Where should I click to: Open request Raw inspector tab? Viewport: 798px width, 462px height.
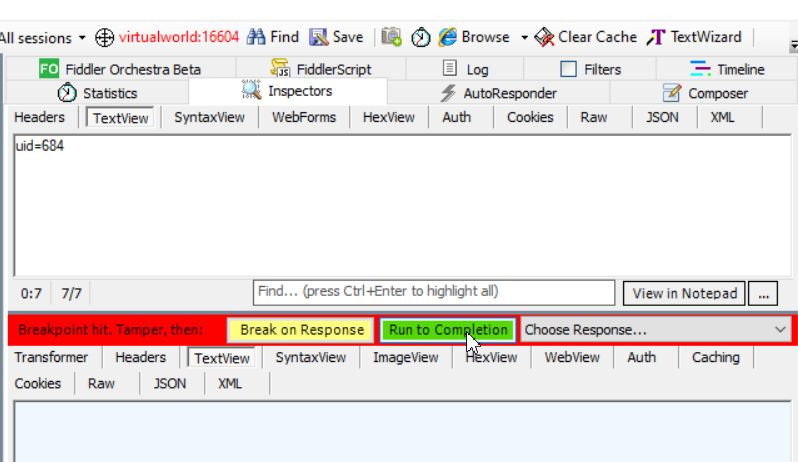(x=593, y=118)
